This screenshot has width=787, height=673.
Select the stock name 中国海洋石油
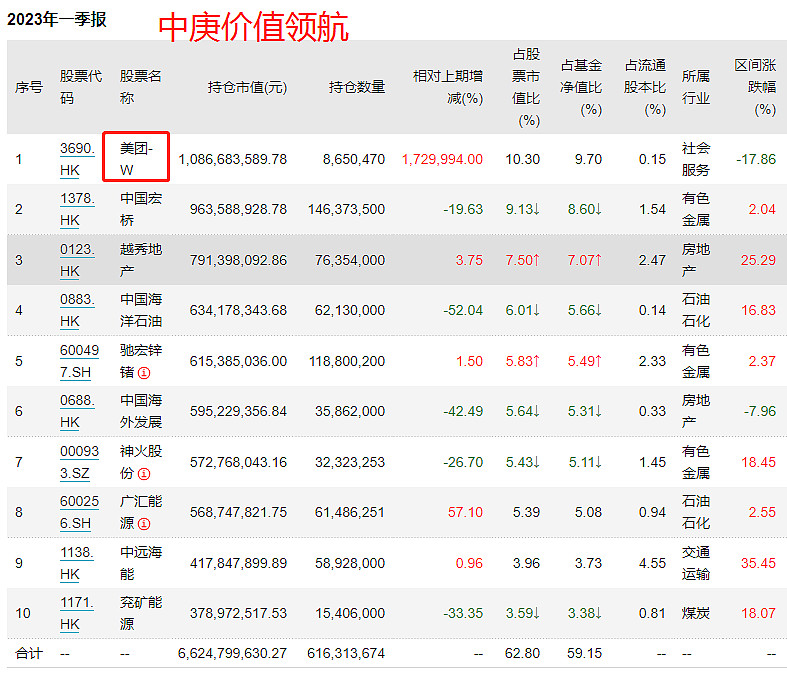[141, 310]
